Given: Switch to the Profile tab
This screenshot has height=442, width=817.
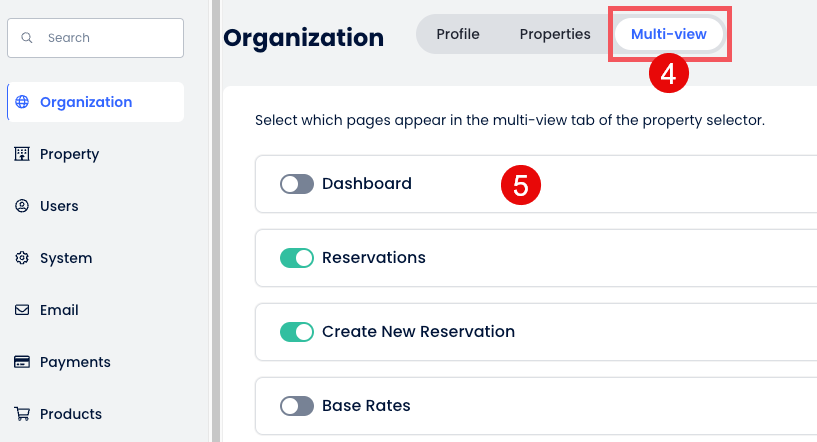Looking at the screenshot, I should coord(458,34).
